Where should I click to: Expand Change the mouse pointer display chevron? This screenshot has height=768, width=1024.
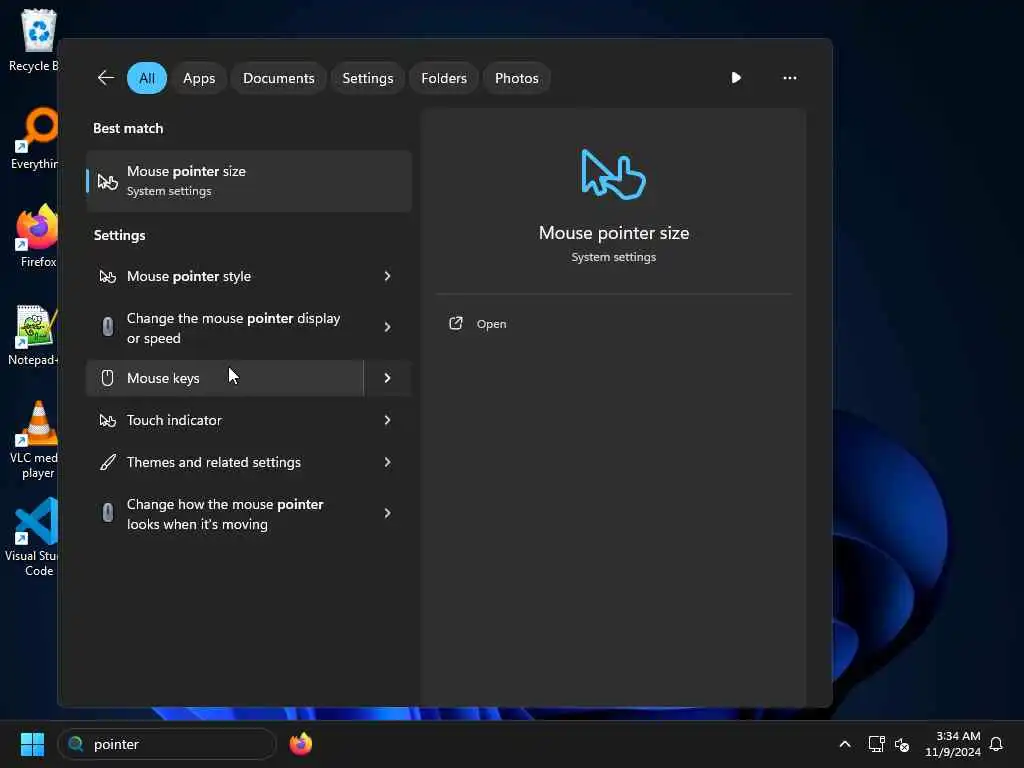pyautogui.click(x=387, y=327)
